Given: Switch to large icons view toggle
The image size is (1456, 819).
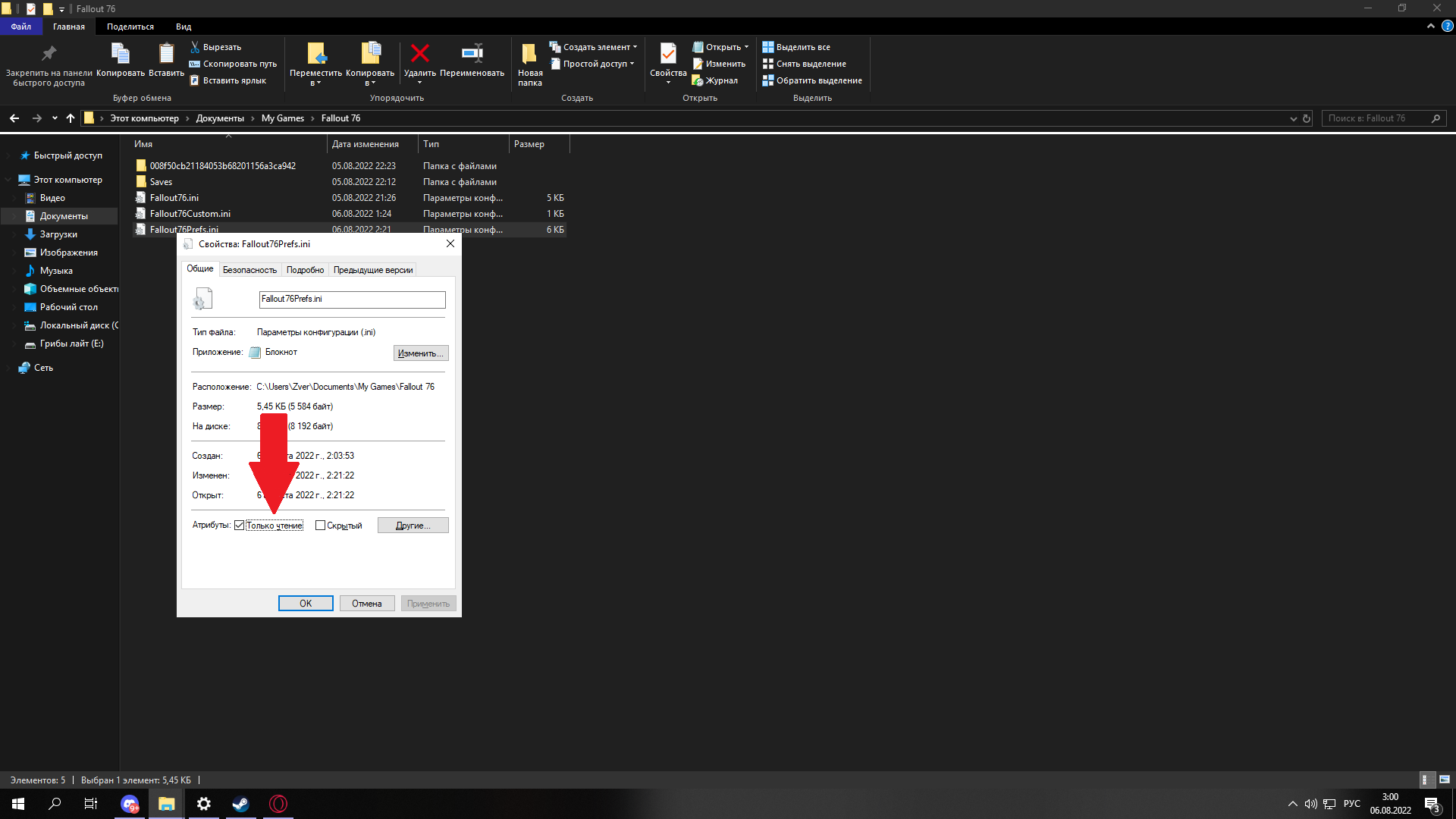Looking at the screenshot, I should (1444, 780).
